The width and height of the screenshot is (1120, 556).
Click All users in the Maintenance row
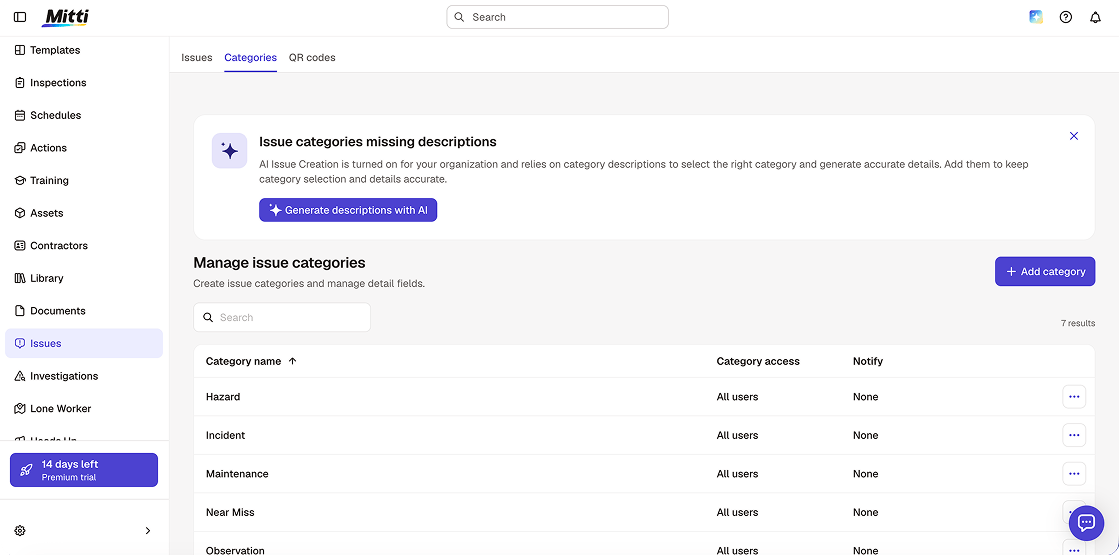tap(737, 474)
